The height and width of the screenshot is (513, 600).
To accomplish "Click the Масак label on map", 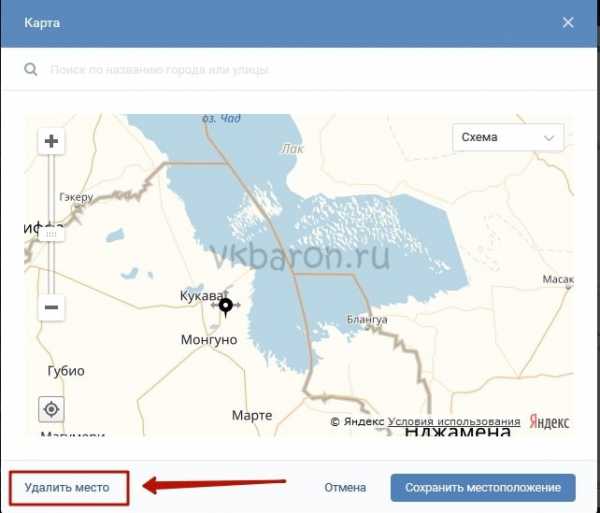I will coord(558,279).
